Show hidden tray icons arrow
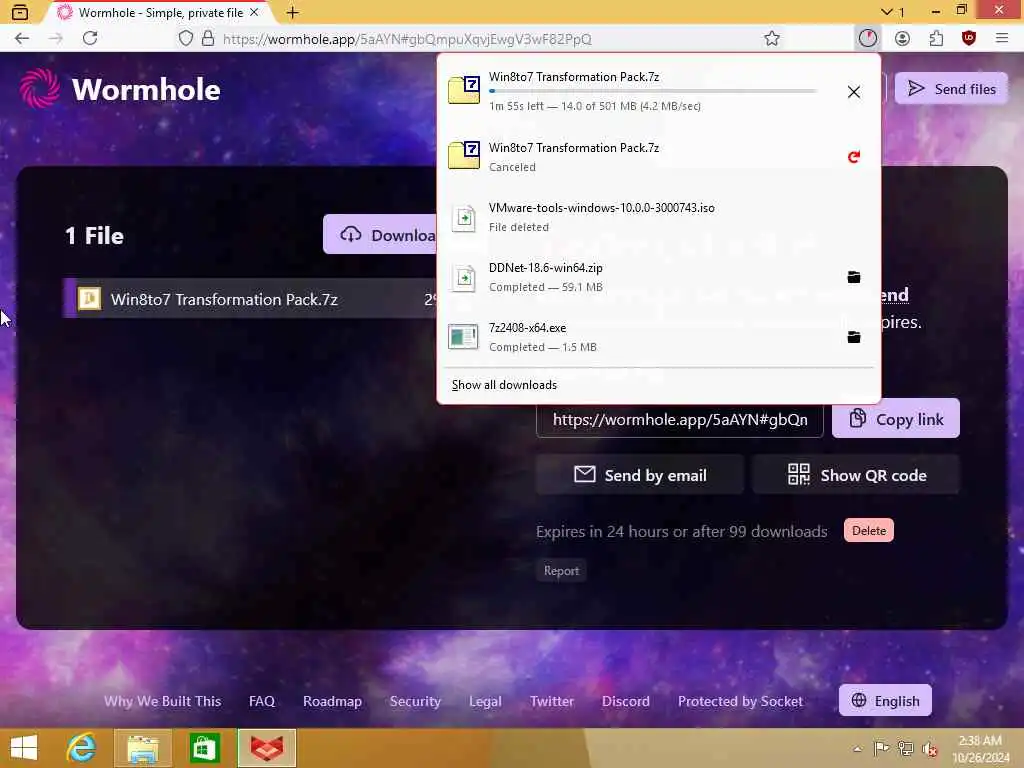1024x768 pixels. (x=857, y=748)
